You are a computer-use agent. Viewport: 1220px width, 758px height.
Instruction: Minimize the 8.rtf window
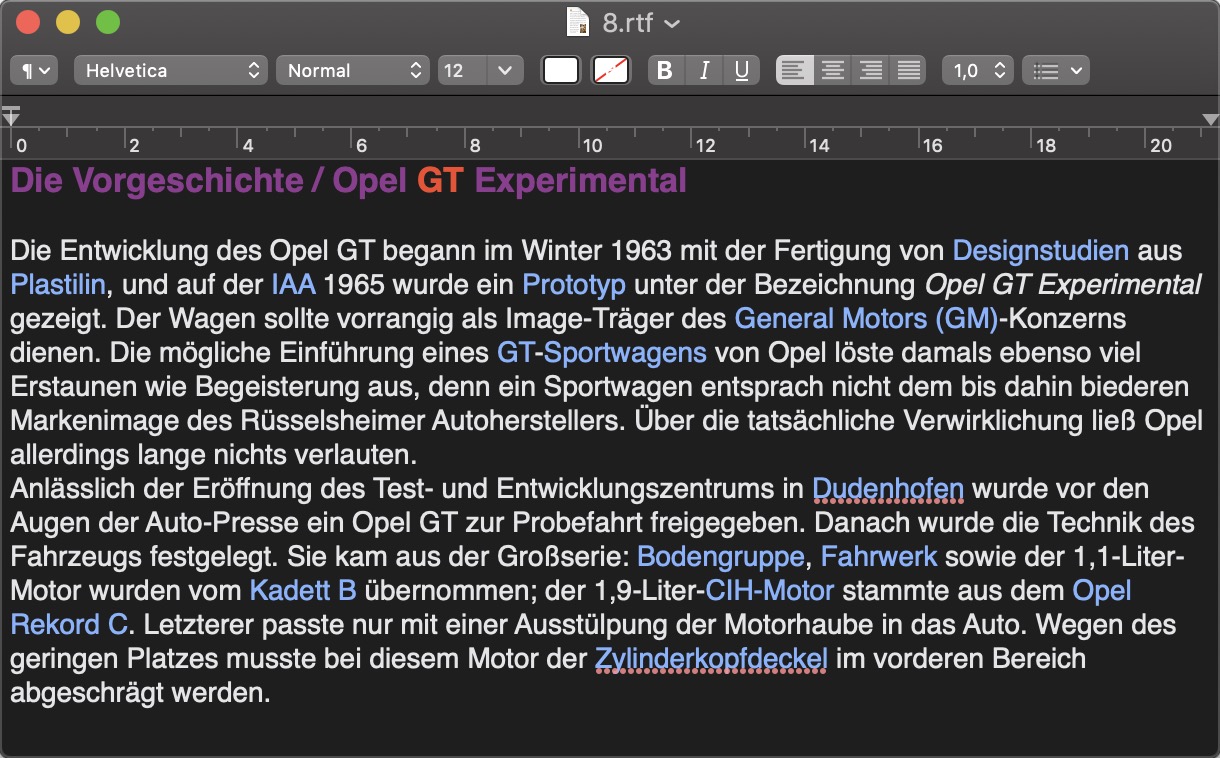pyautogui.click(x=68, y=22)
